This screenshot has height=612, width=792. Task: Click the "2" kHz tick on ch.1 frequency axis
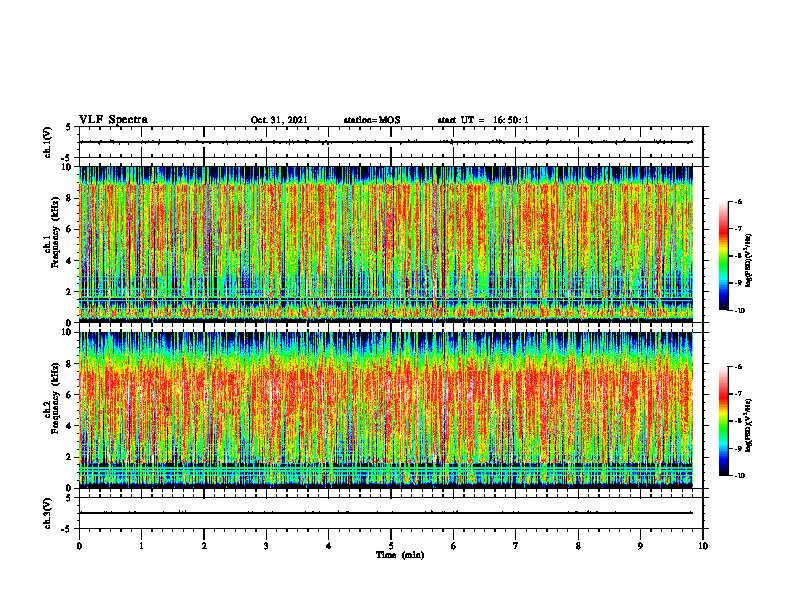click(x=70, y=291)
